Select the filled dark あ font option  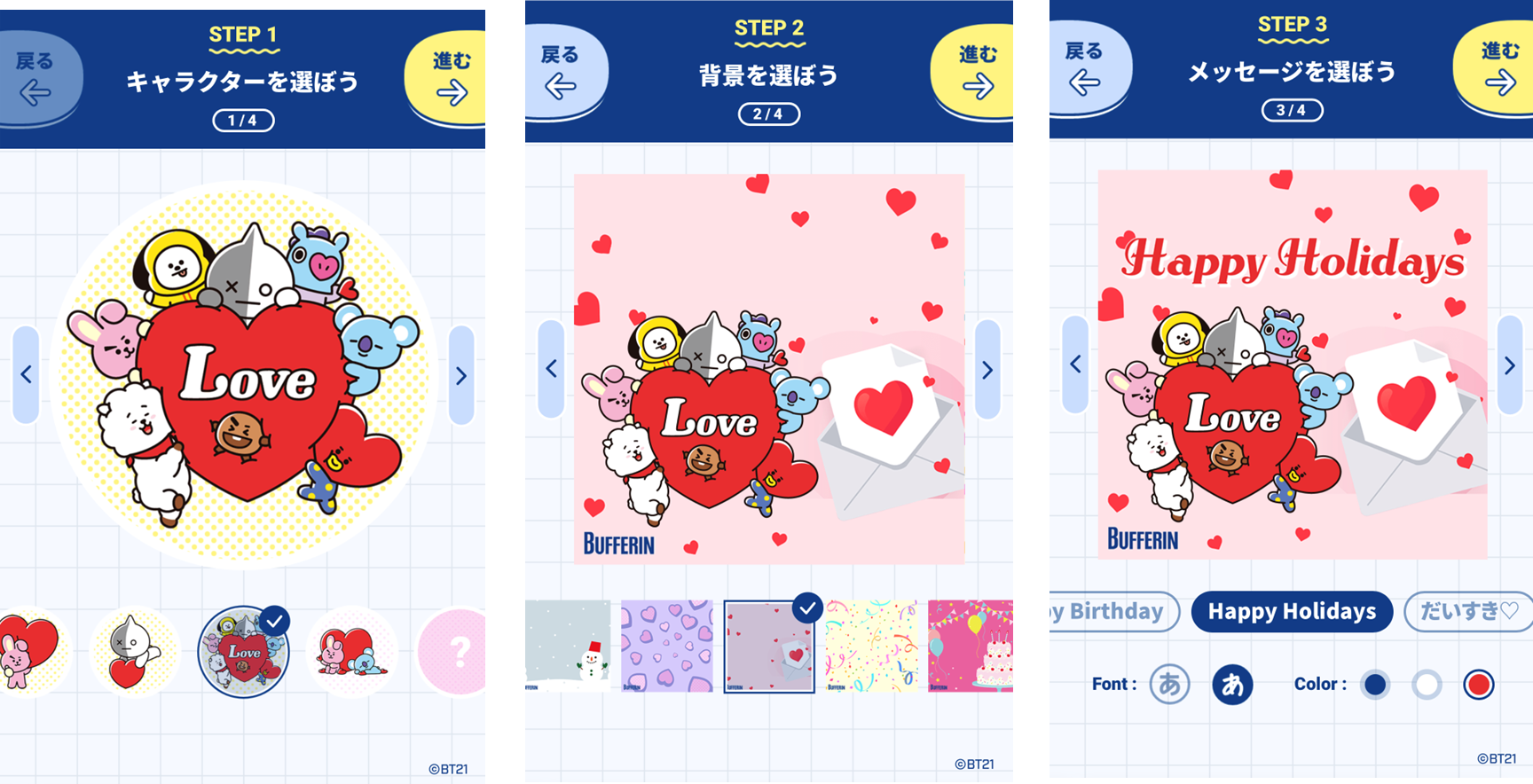[x=1232, y=685]
